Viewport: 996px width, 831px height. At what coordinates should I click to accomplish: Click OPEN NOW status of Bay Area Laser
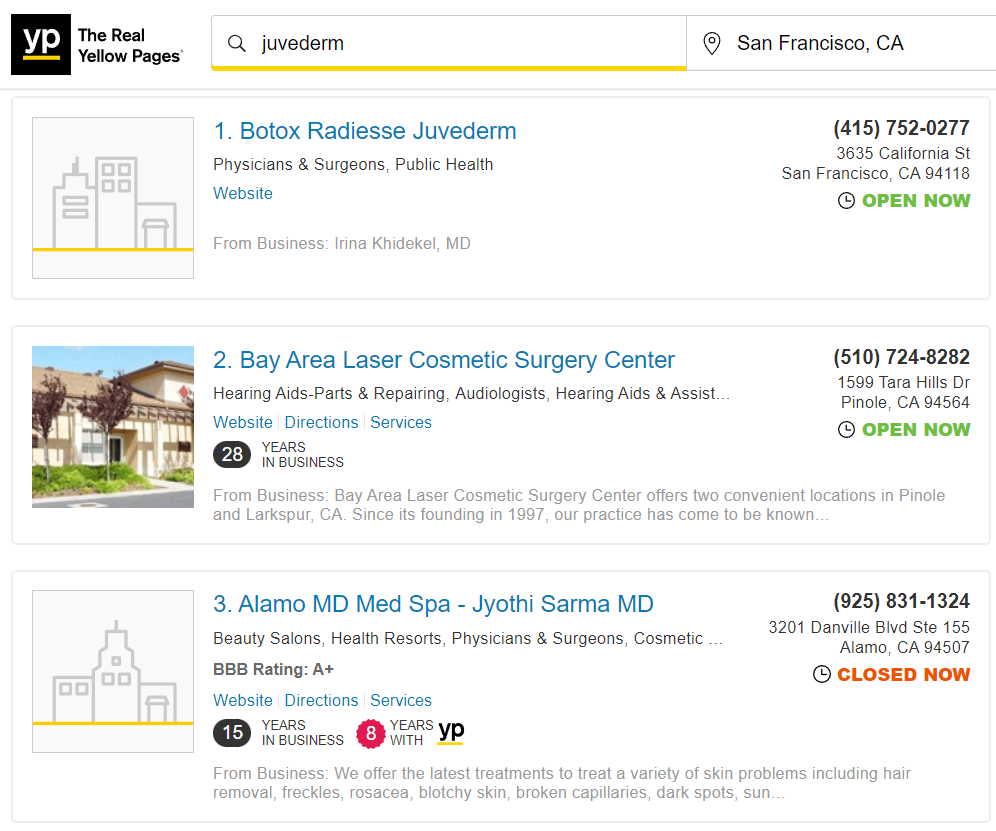coord(916,430)
